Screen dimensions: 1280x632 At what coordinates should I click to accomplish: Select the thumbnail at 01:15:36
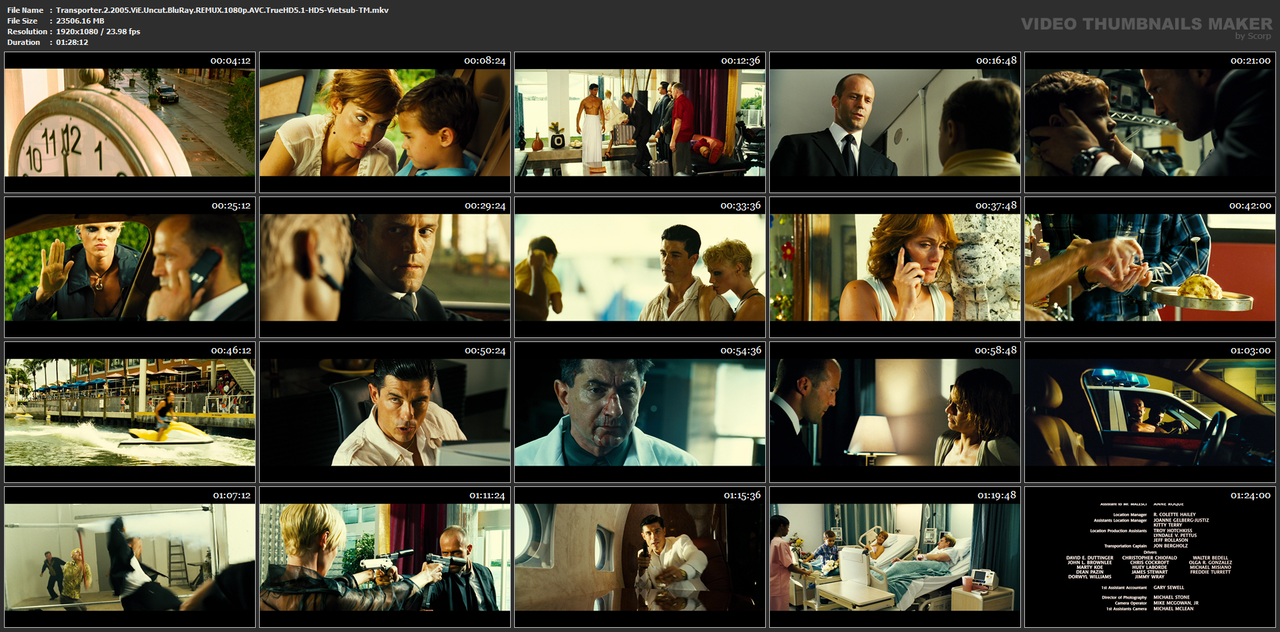(640, 557)
